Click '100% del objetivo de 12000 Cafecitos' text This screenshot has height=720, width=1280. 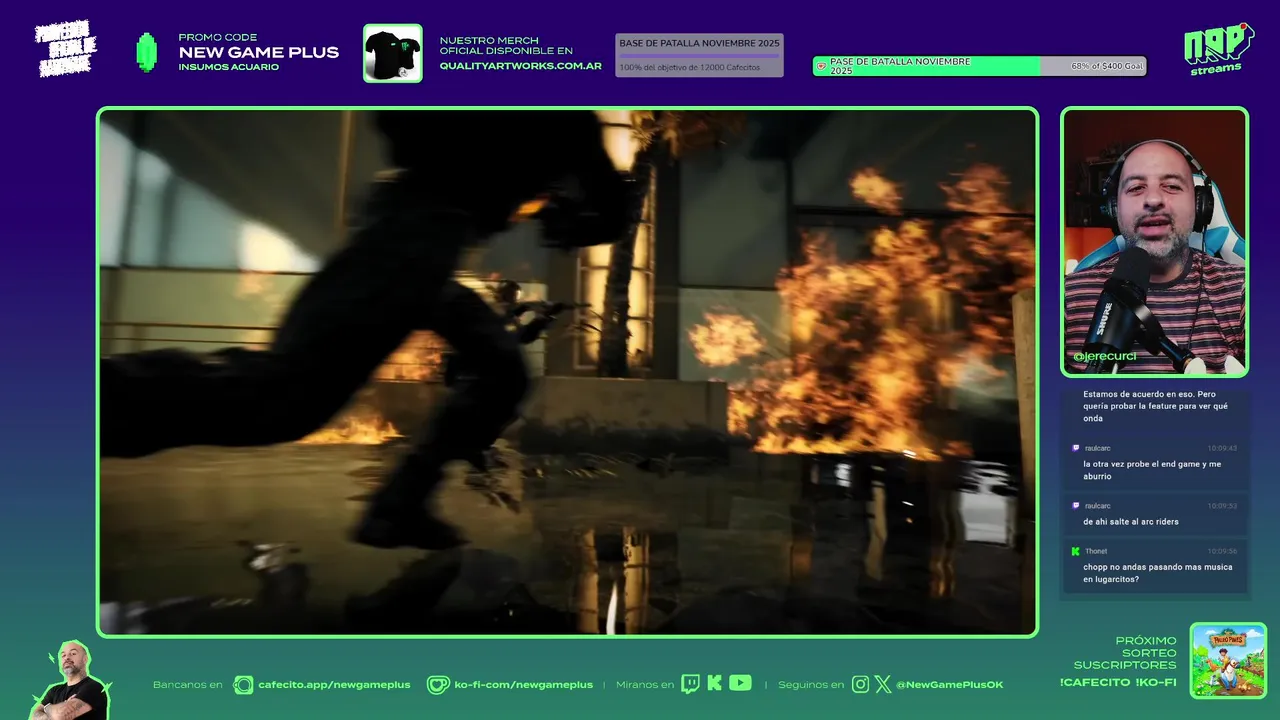point(689,68)
